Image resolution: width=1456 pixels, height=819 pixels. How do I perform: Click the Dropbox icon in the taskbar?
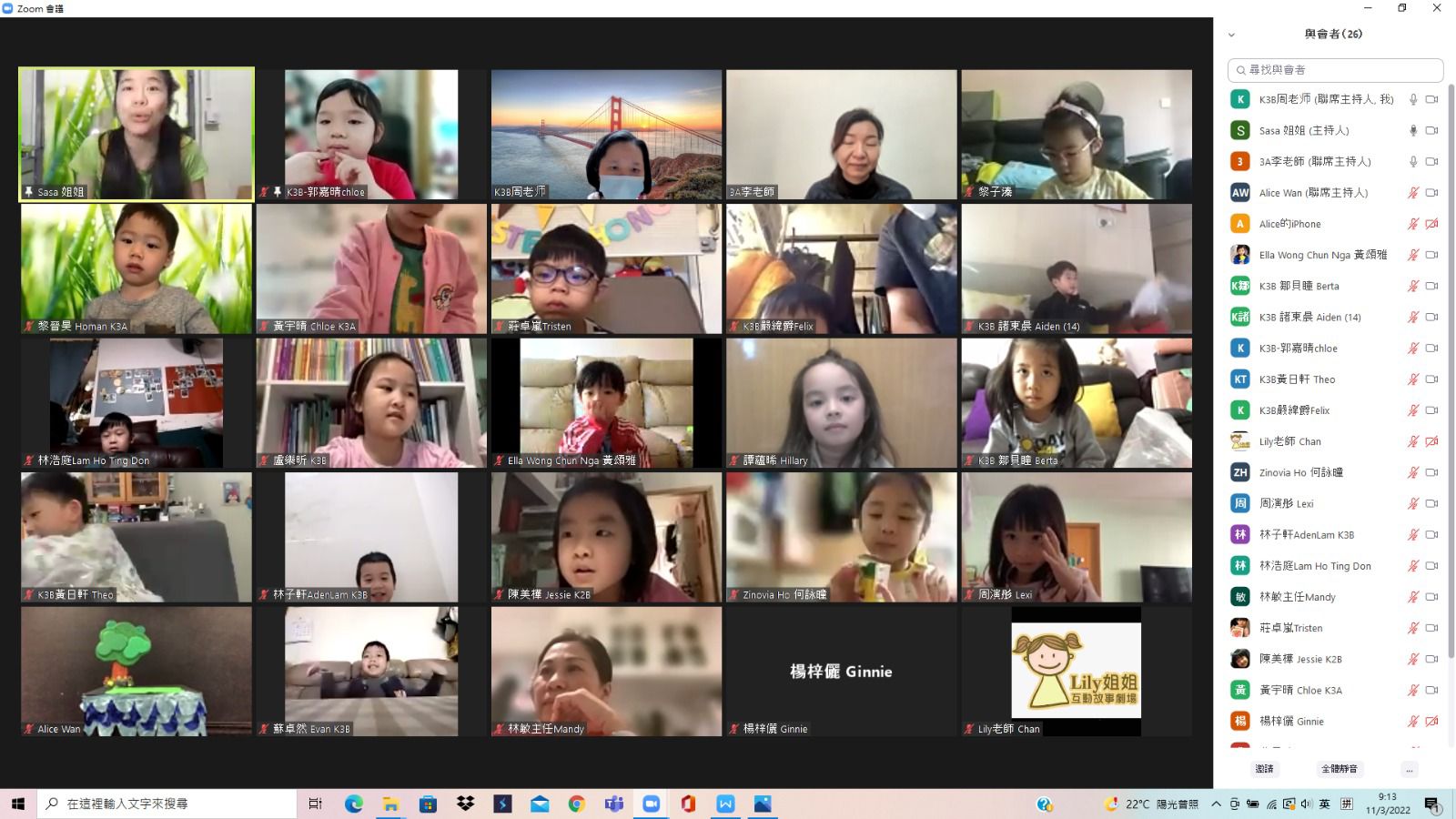point(466,804)
